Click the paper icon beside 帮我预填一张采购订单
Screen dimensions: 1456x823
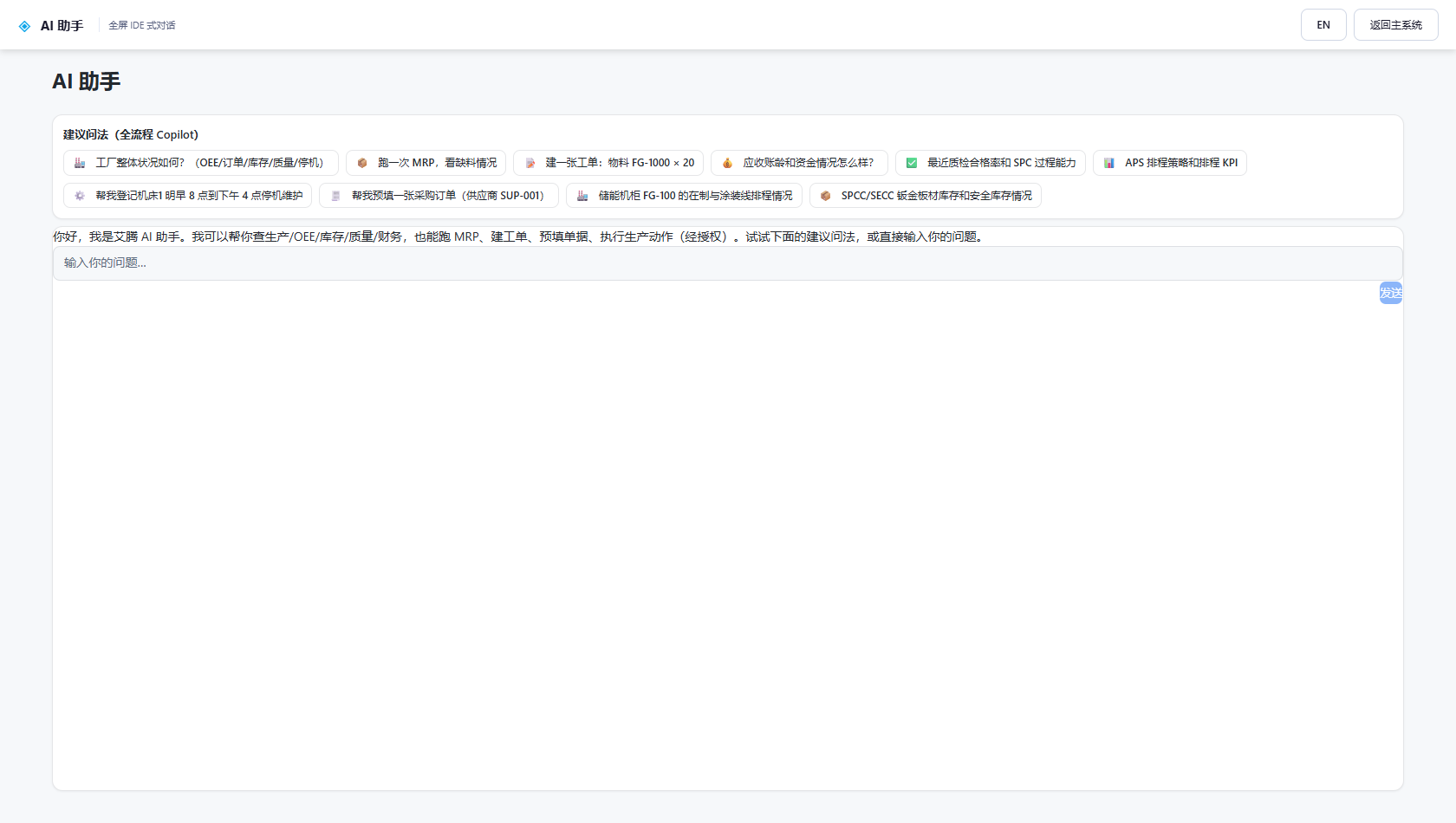point(335,196)
